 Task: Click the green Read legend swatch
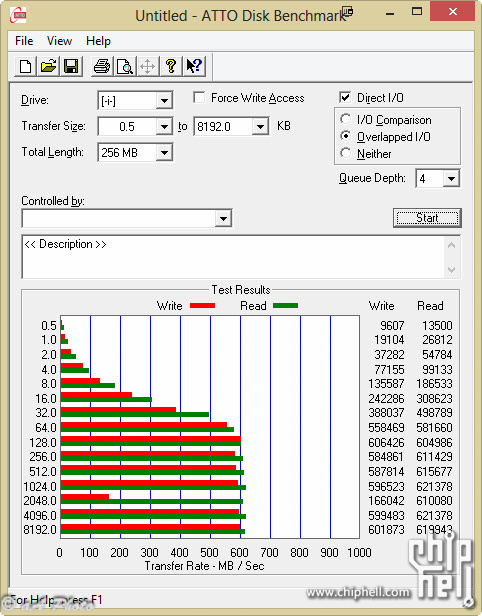[x=285, y=305]
